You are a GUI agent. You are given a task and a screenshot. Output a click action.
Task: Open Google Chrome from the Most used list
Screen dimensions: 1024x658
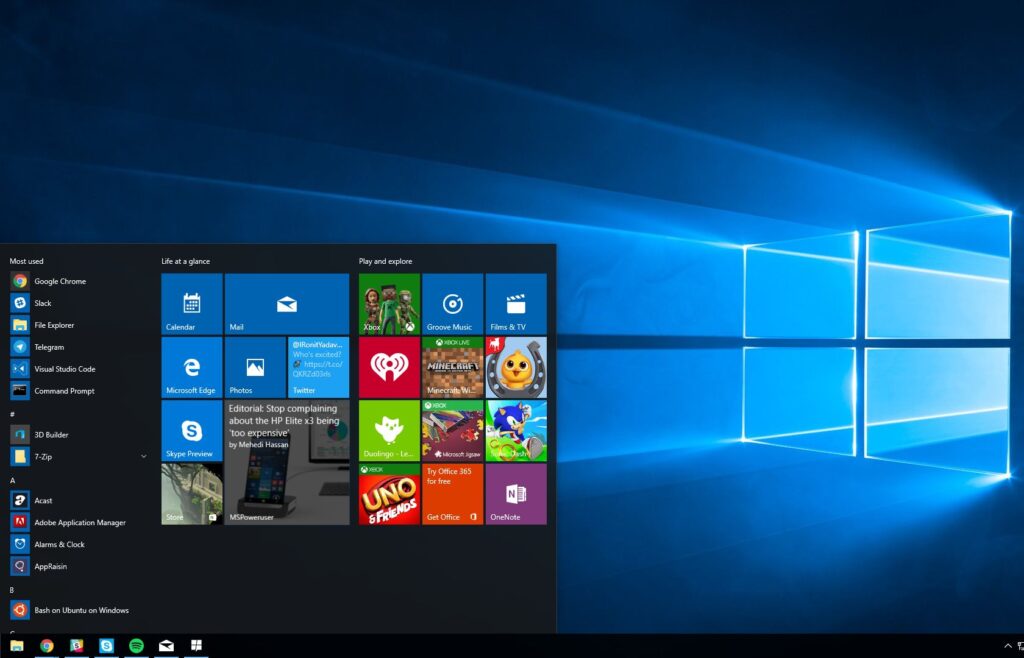[x=78, y=281]
